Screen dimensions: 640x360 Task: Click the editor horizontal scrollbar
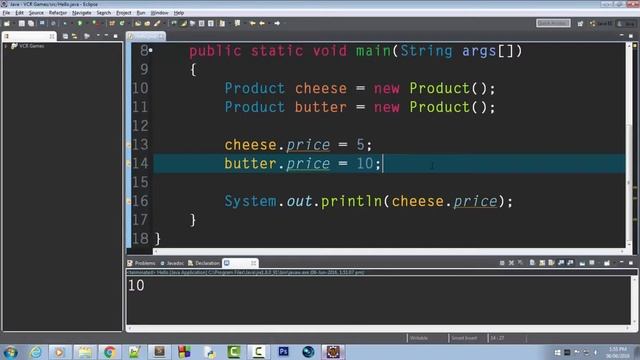click(x=388, y=251)
